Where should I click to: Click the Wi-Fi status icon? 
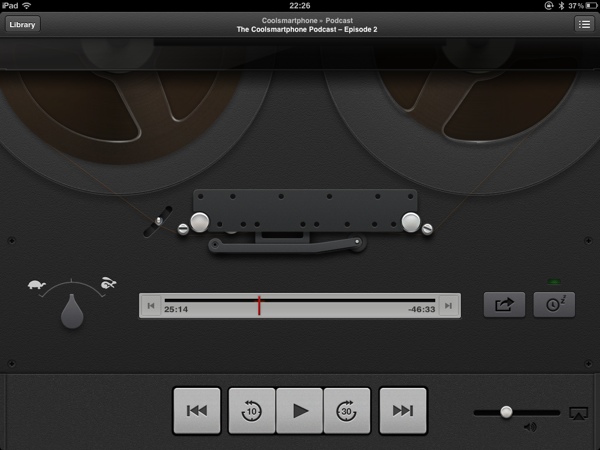point(27,5)
